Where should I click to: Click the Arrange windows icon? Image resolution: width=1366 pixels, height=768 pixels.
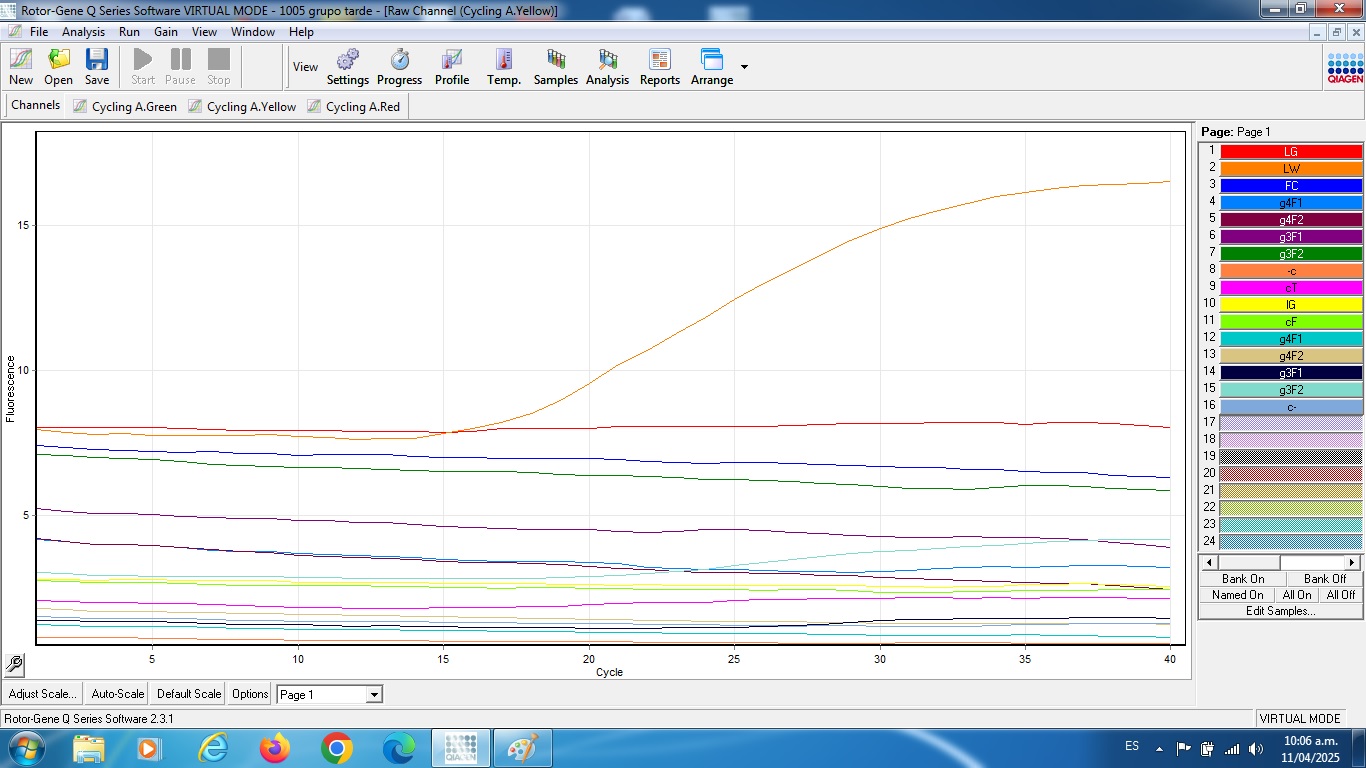coord(712,67)
